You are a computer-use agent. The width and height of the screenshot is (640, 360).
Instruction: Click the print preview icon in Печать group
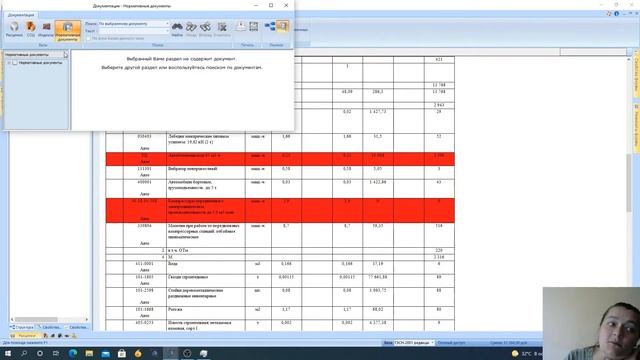(x=254, y=27)
